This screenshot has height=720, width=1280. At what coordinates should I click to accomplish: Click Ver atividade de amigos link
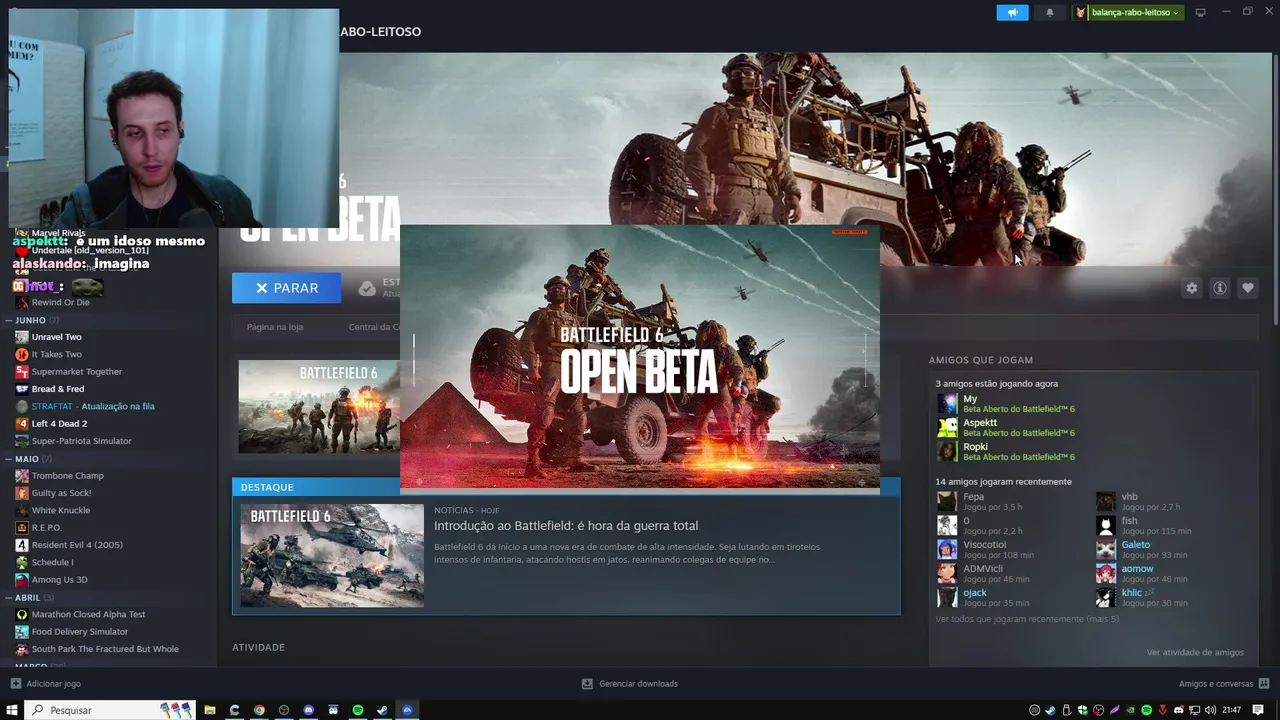coord(1195,653)
